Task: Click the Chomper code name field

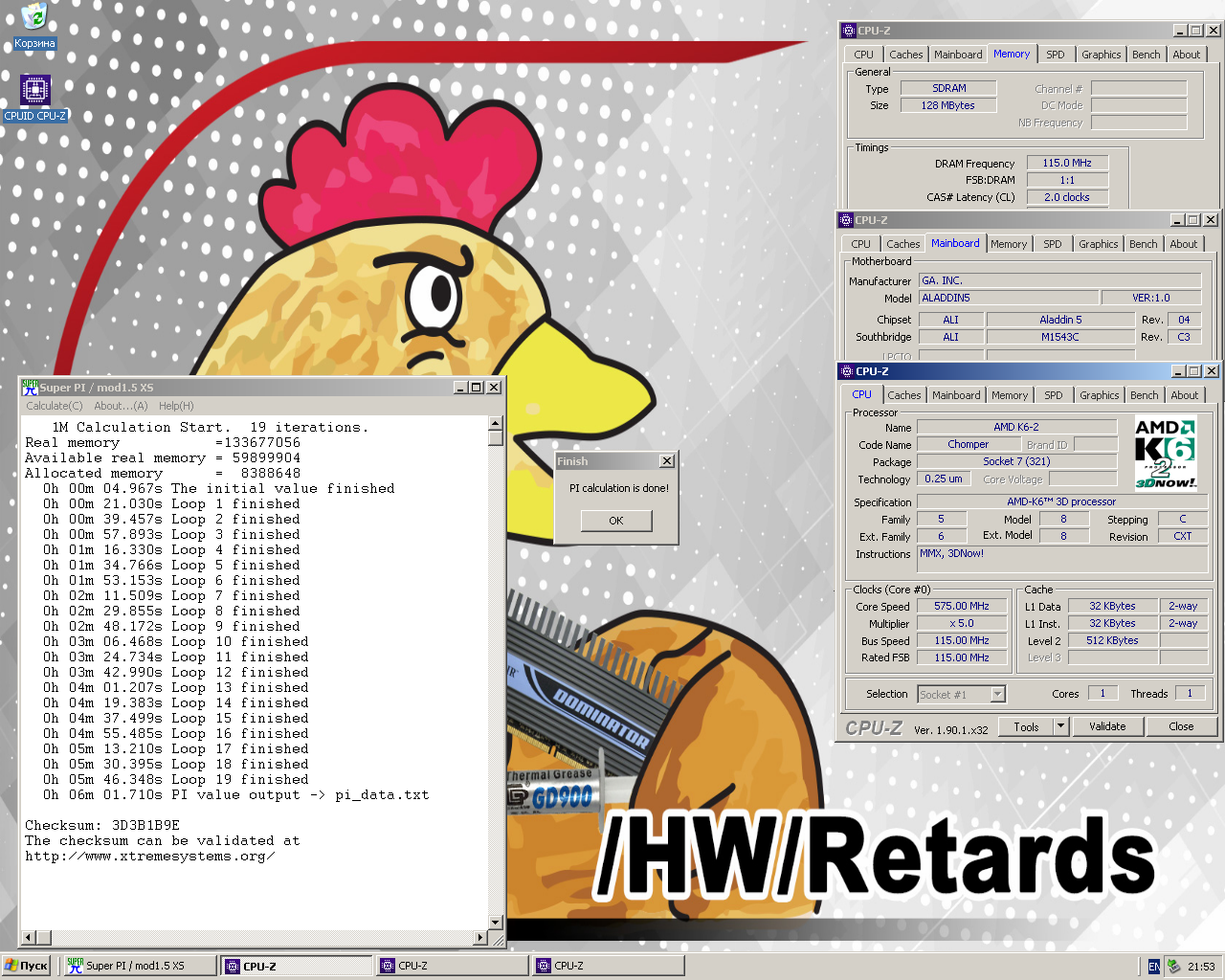Action: 969,444
